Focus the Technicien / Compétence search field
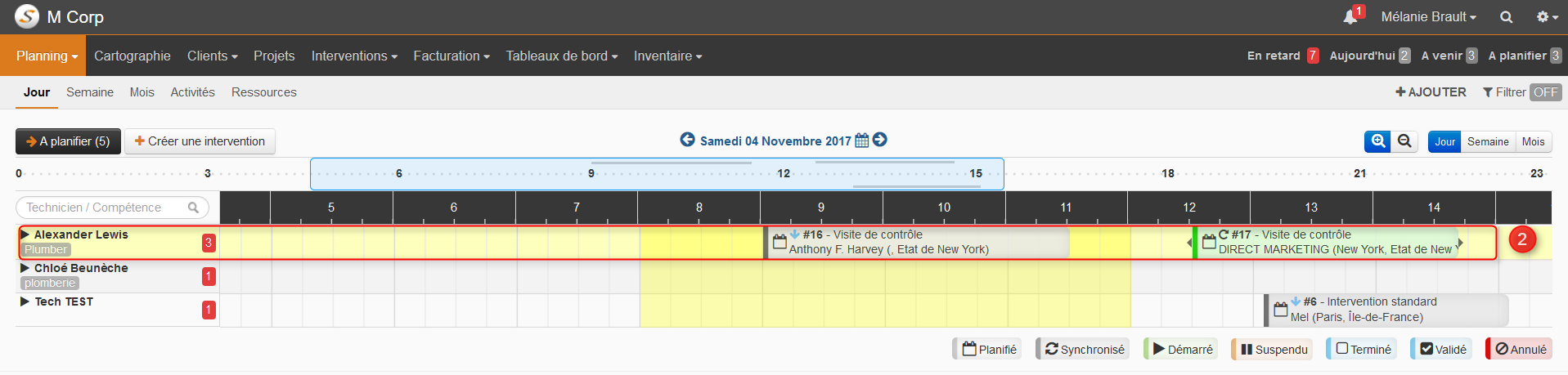The width and height of the screenshot is (1568, 375). [112, 208]
